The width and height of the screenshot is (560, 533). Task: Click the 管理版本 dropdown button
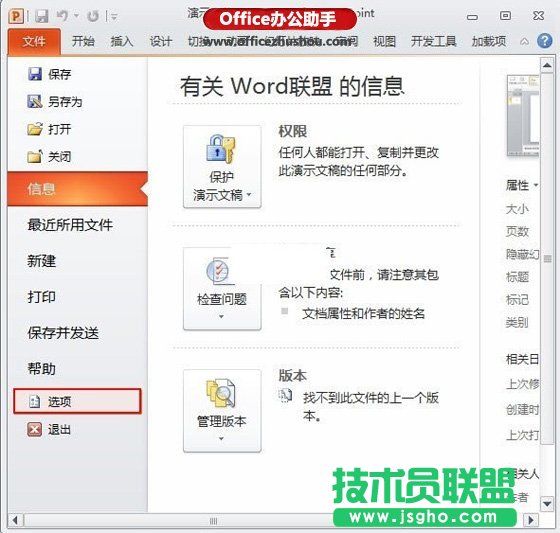222,411
